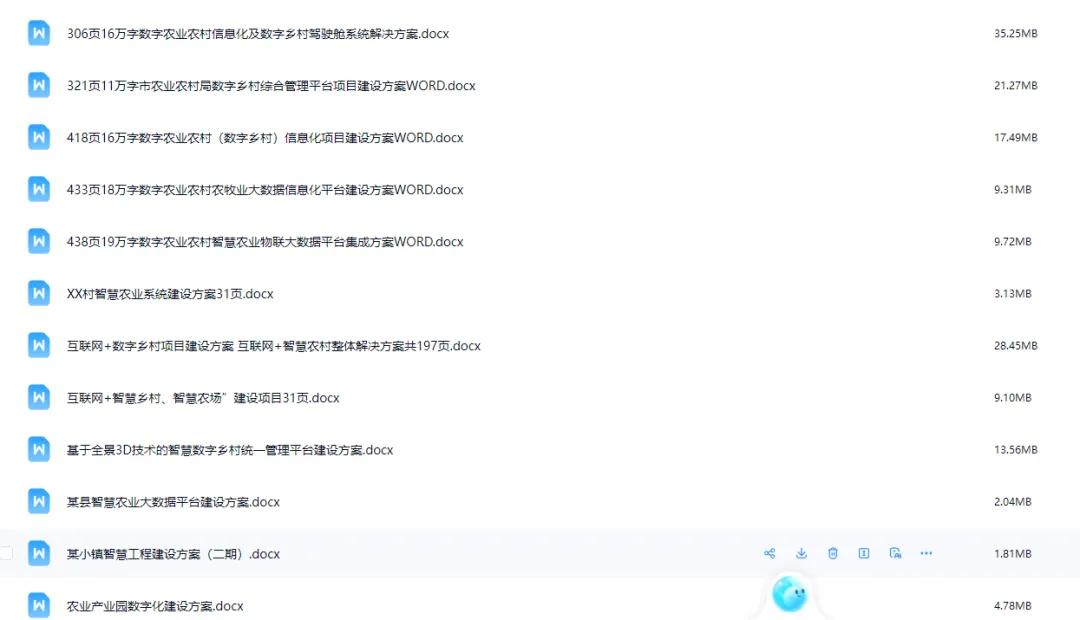Click Word icon of XX村智慧农业 file
The image size is (1080, 620).
(x=39, y=293)
